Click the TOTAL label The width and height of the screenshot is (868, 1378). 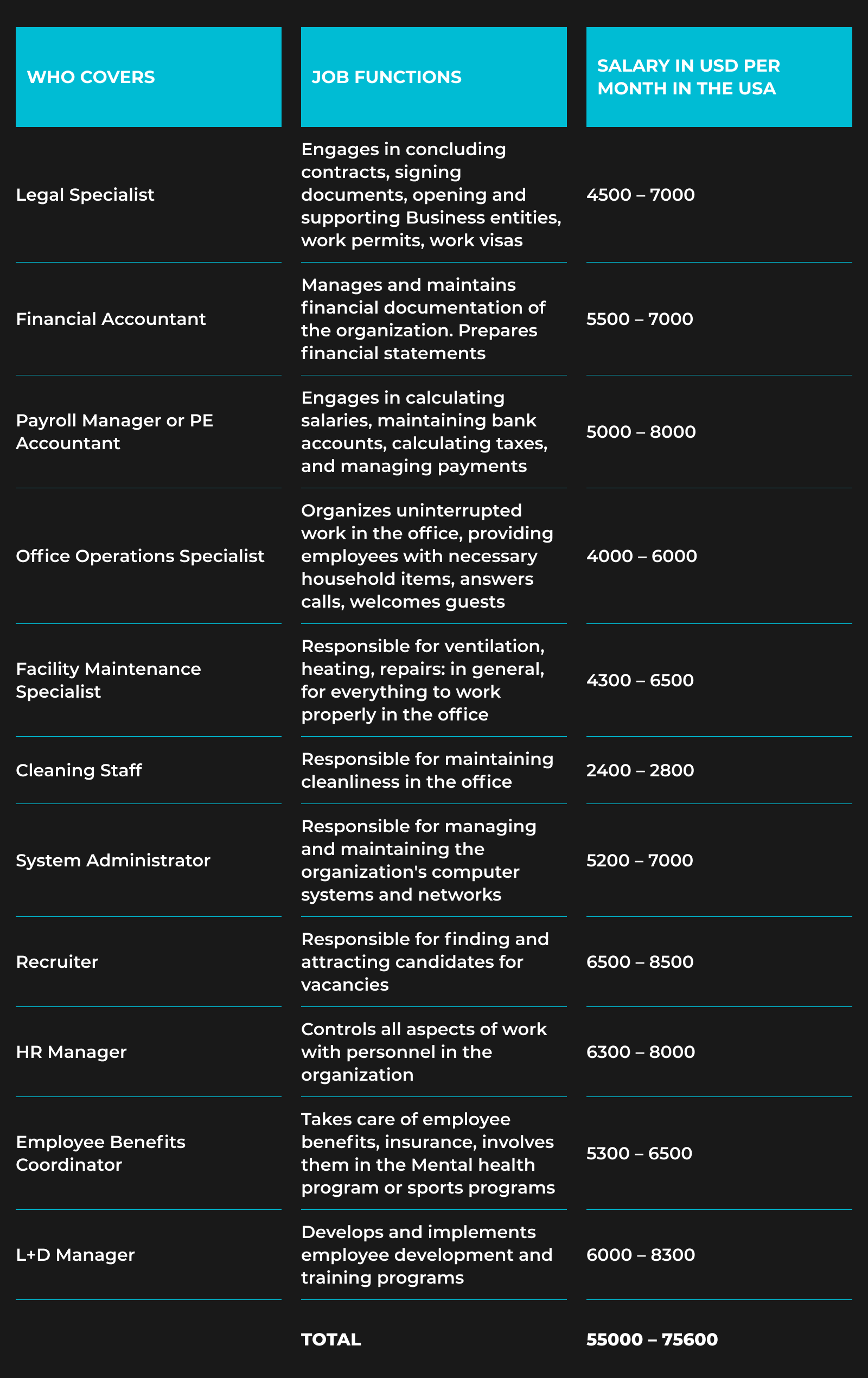pos(331,1339)
